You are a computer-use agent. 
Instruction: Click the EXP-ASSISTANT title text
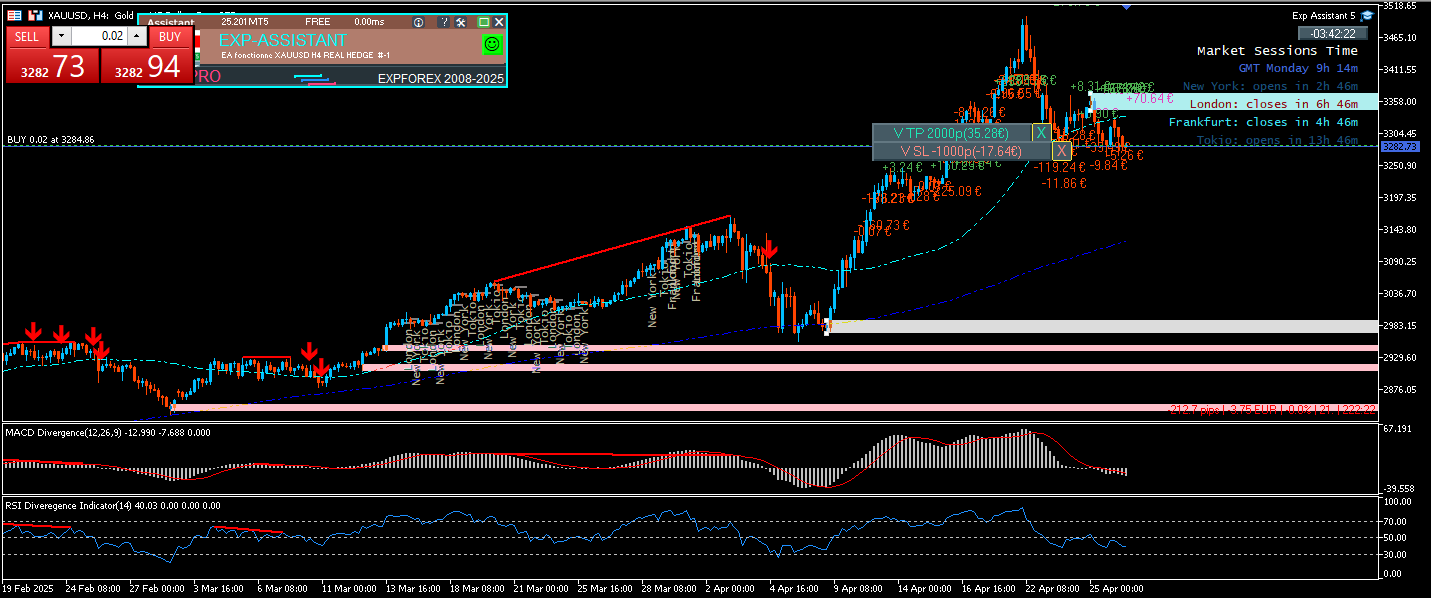[x=283, y=41]
